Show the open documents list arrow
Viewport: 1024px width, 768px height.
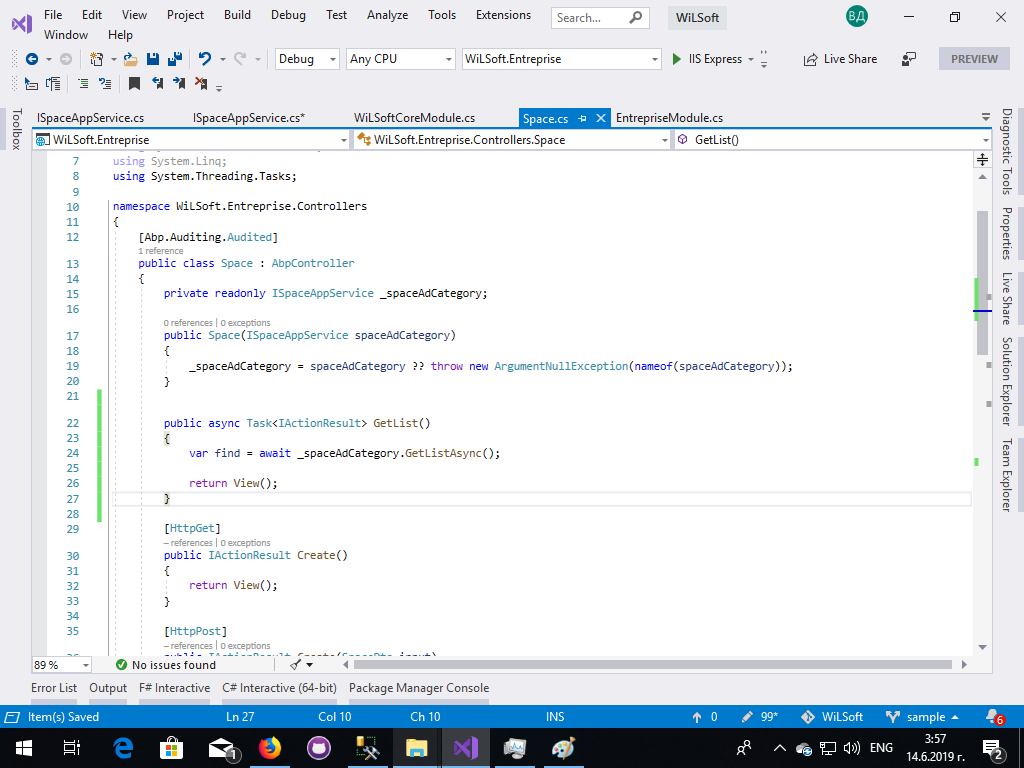coord(985,118)
